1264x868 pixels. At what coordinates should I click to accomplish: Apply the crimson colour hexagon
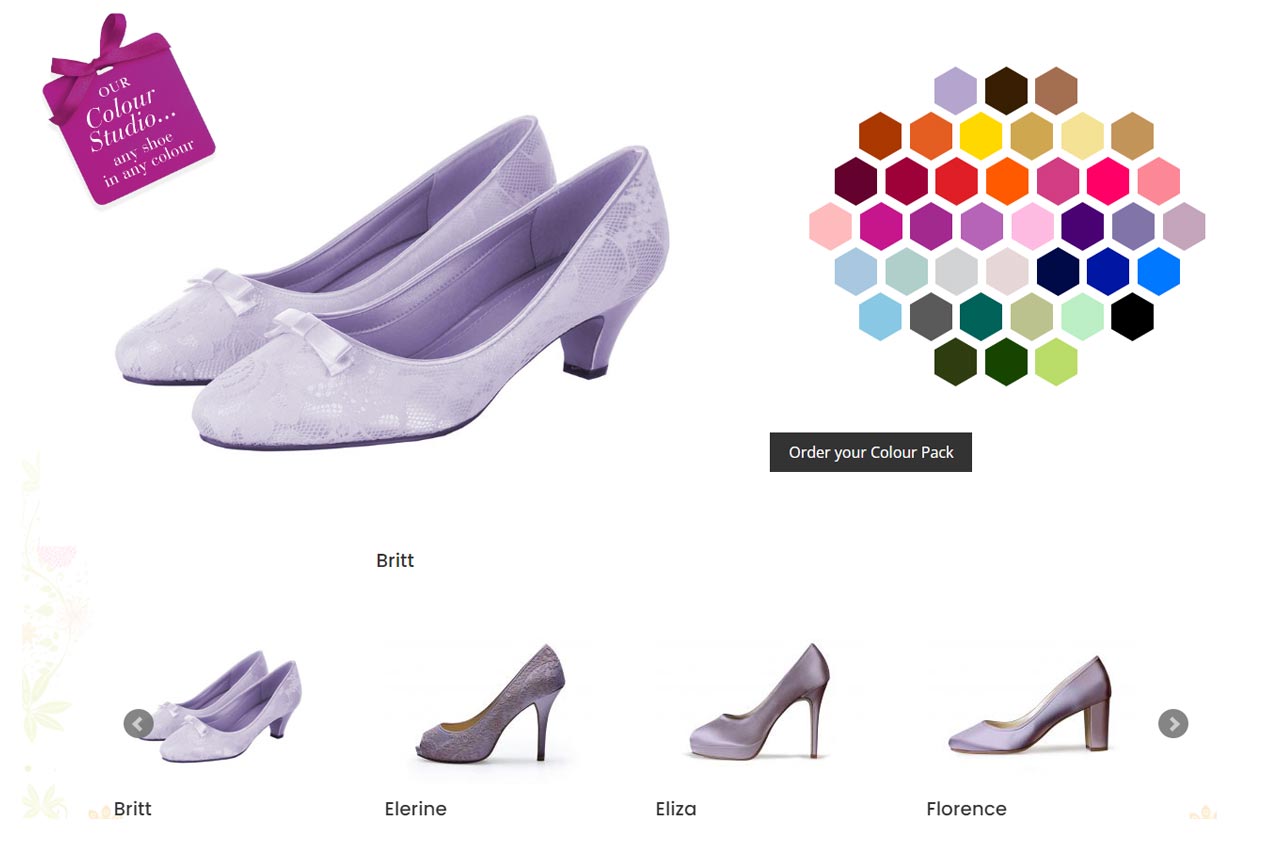point(906,181)
